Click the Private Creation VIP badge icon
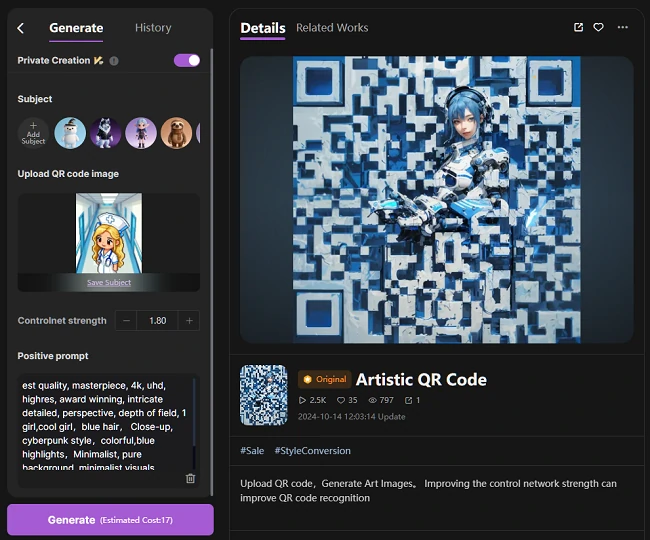This screenshot has width=650, height=540. pyautogui.click(x=98, y=61)
